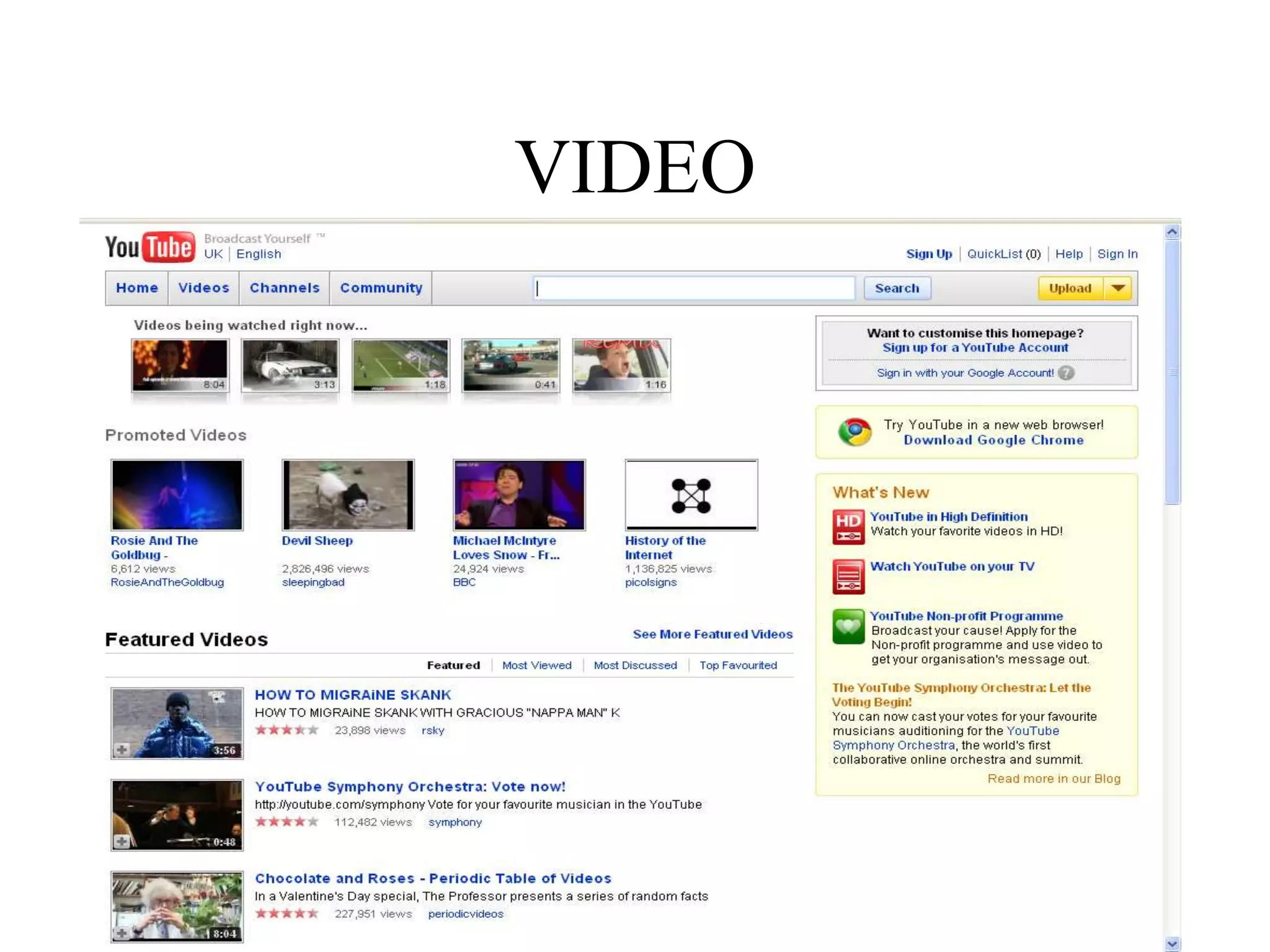Image resolution: width=1270 pixels, height=952 pixels.
Task: Add Symphony Orchestra video to QuickList
Action: coord(122,842)
